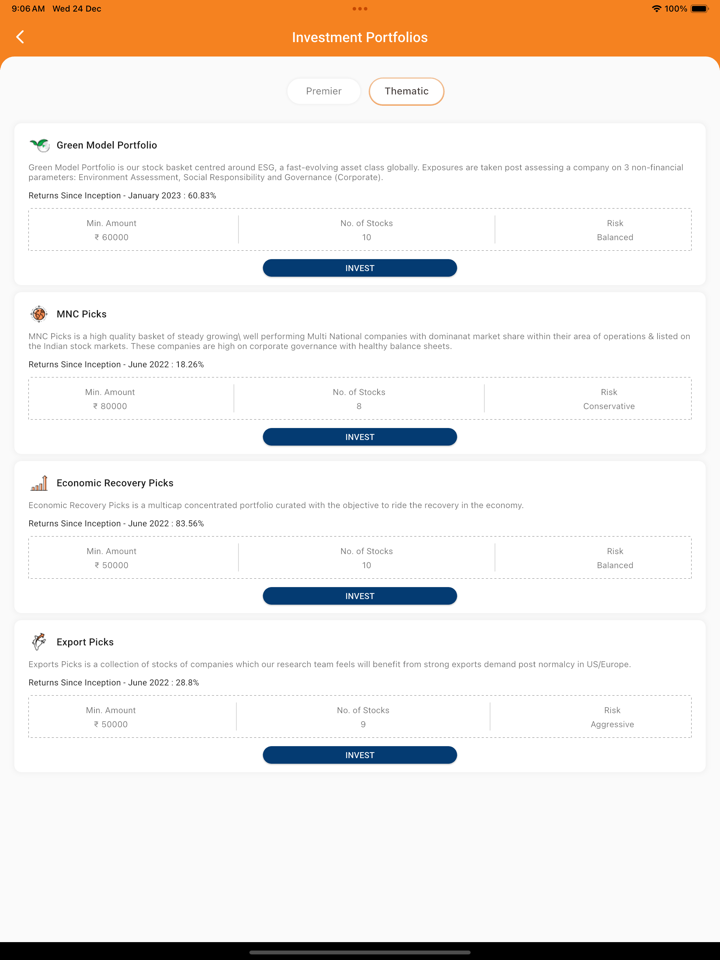Switch to the Premier tab

point(324,91)
